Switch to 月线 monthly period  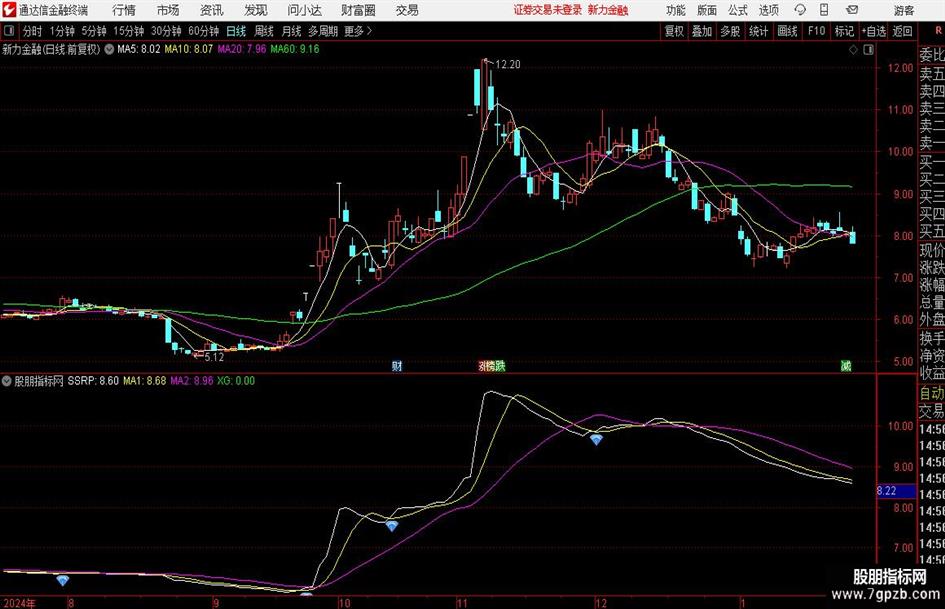(x=292, y=31)
